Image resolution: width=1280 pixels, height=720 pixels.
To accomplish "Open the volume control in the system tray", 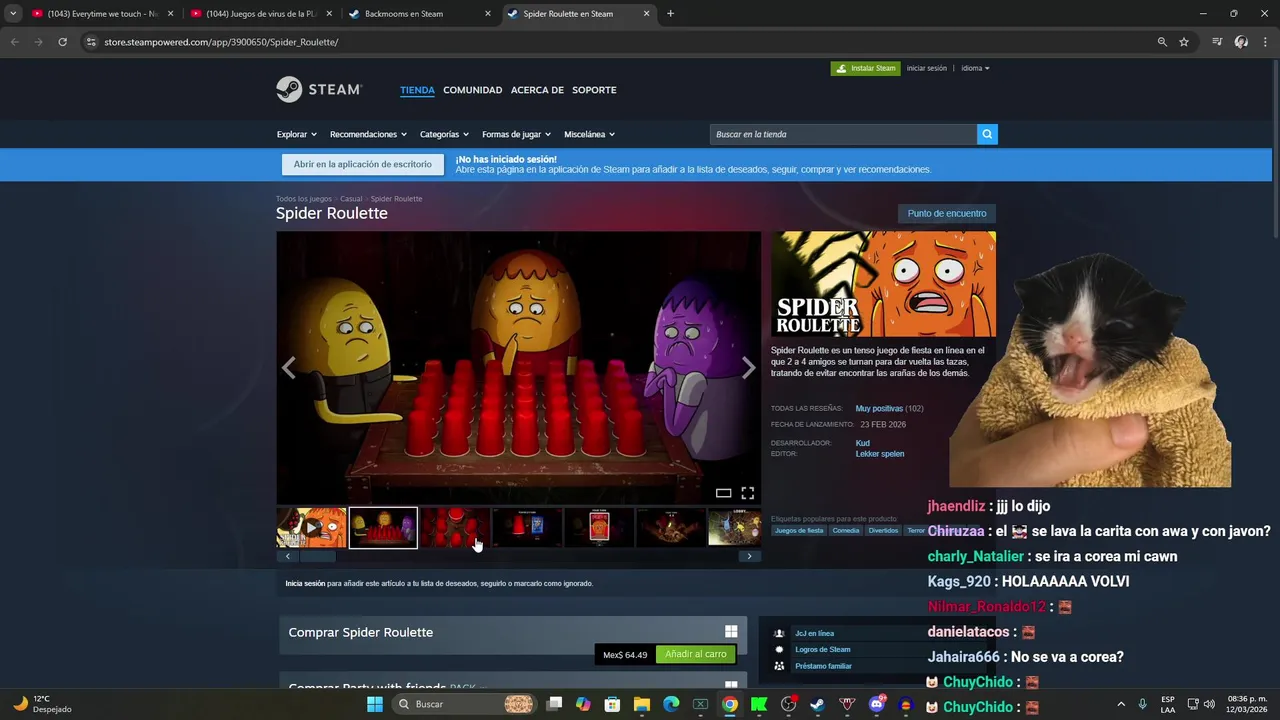I will coord(1209,704).
